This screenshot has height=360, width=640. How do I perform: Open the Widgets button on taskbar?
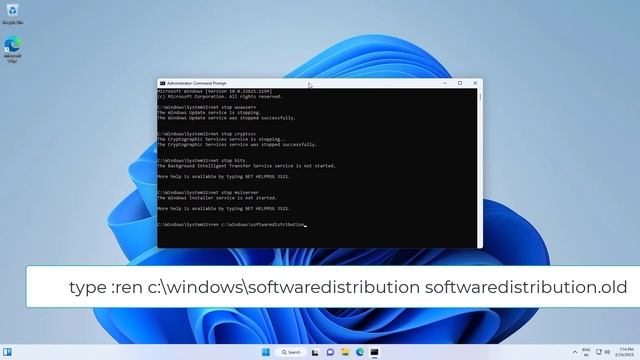[7, 352]
